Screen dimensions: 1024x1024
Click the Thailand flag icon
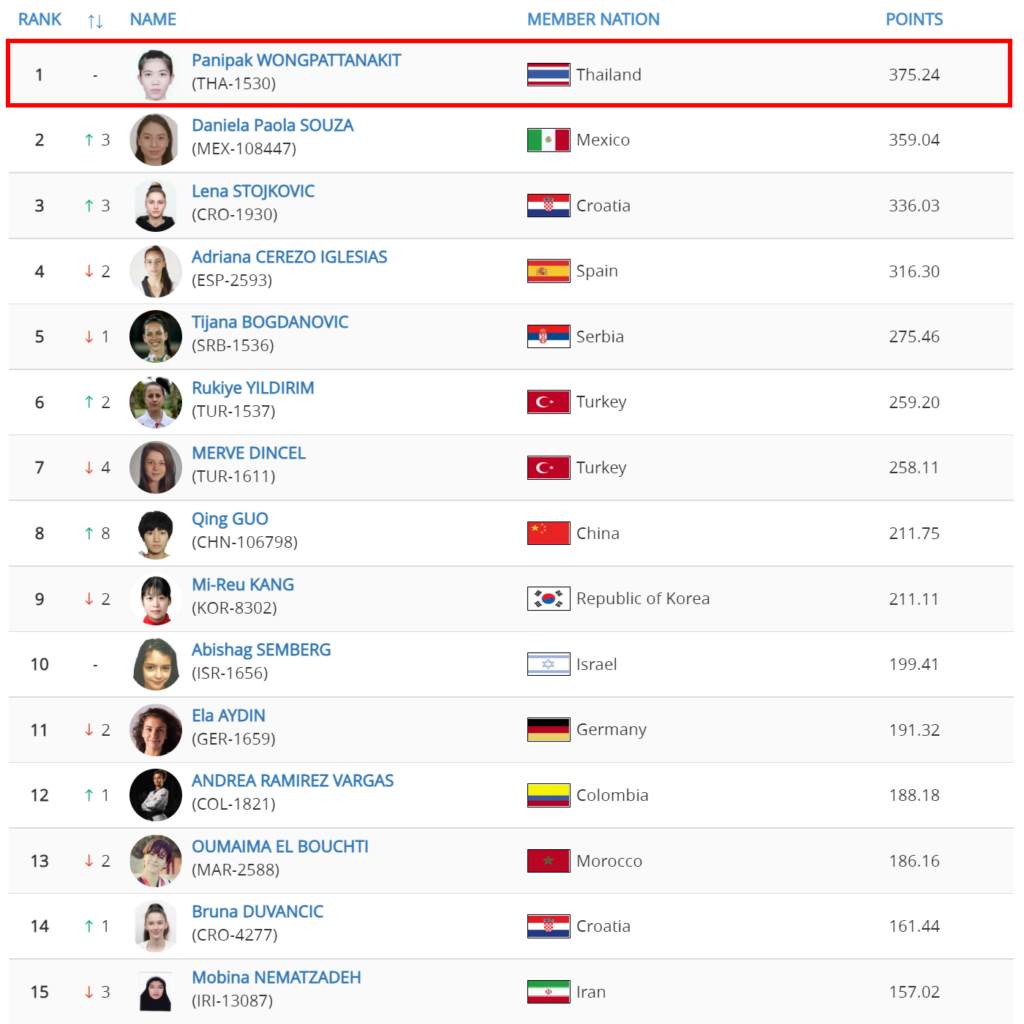click(x=549, y=74)
